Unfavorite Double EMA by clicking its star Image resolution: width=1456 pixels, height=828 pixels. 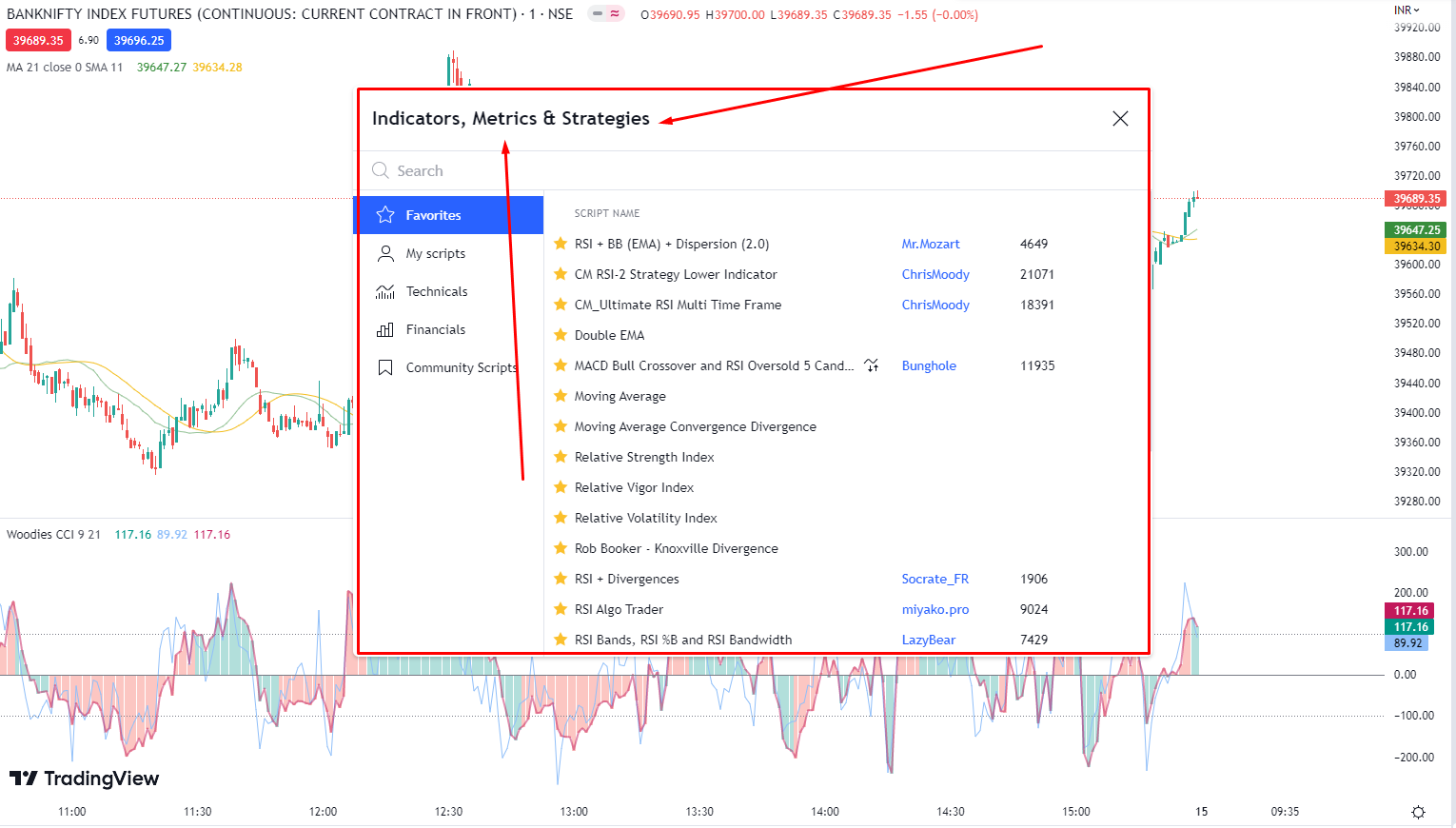coord(560,334)
